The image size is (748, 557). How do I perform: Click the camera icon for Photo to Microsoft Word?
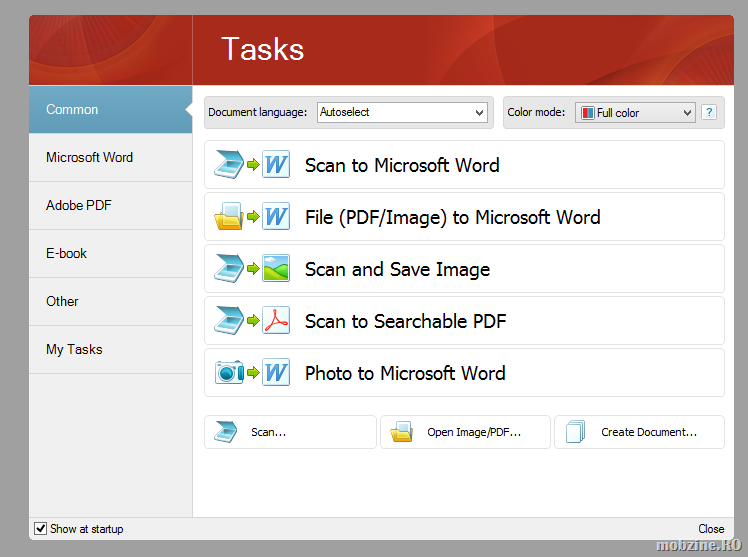click(227, 373)
